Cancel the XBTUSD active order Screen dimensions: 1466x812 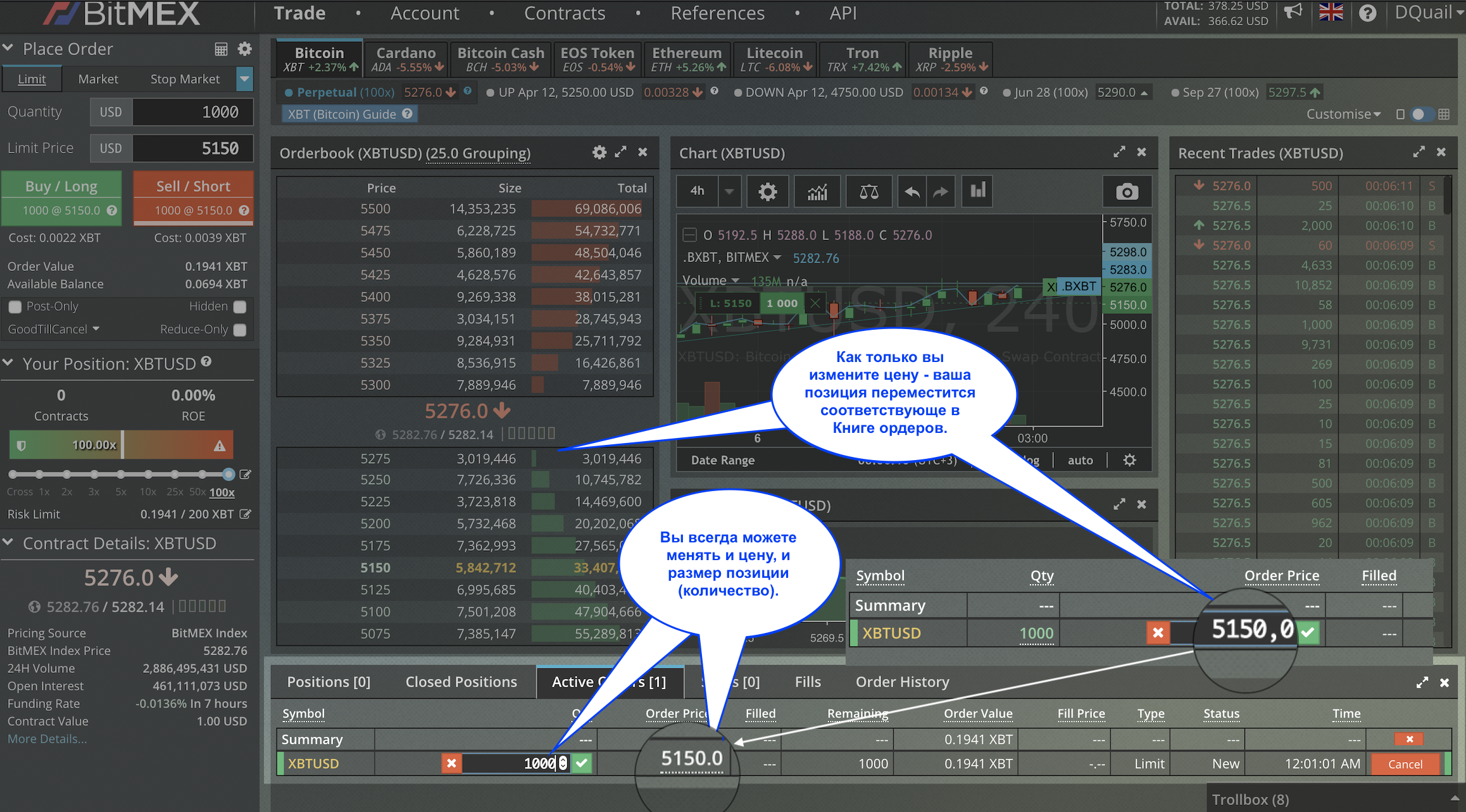point(1405,764)
